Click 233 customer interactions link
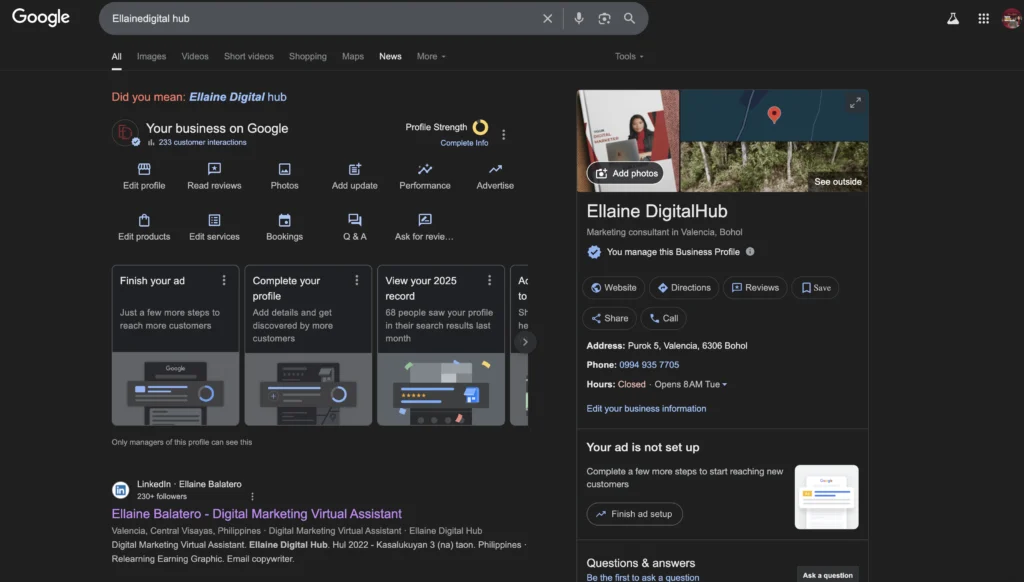This screenshot has width=1024, height=582. 202,142
